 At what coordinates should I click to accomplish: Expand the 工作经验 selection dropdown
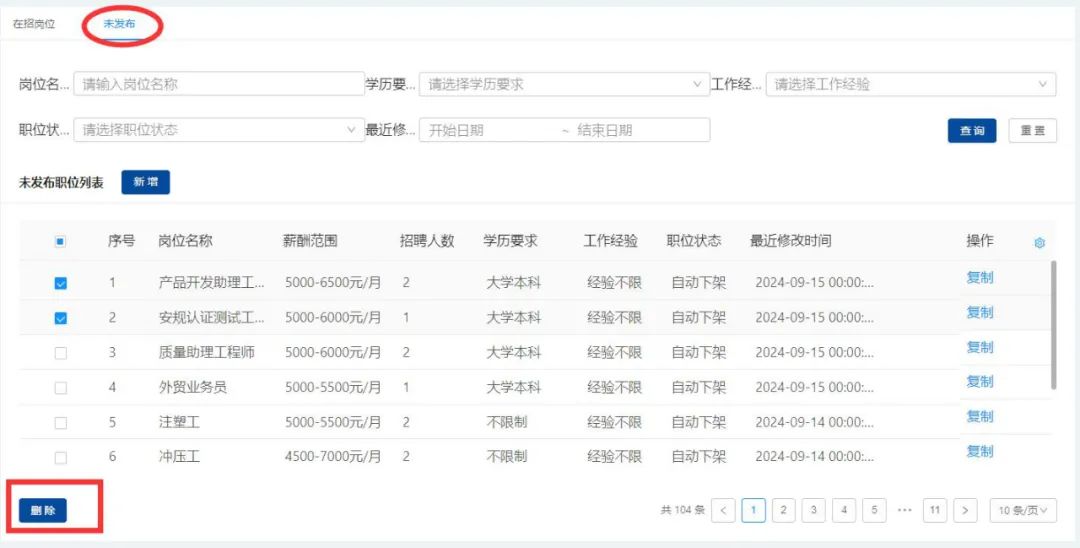pos(910,85)
